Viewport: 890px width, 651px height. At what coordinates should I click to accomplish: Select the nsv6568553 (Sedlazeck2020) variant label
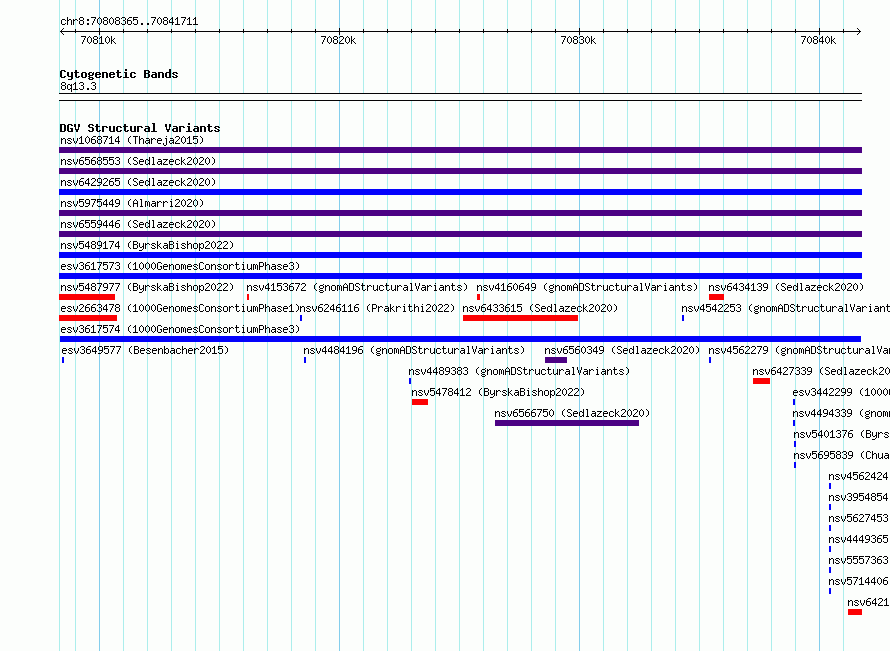[x=138, y=161]
